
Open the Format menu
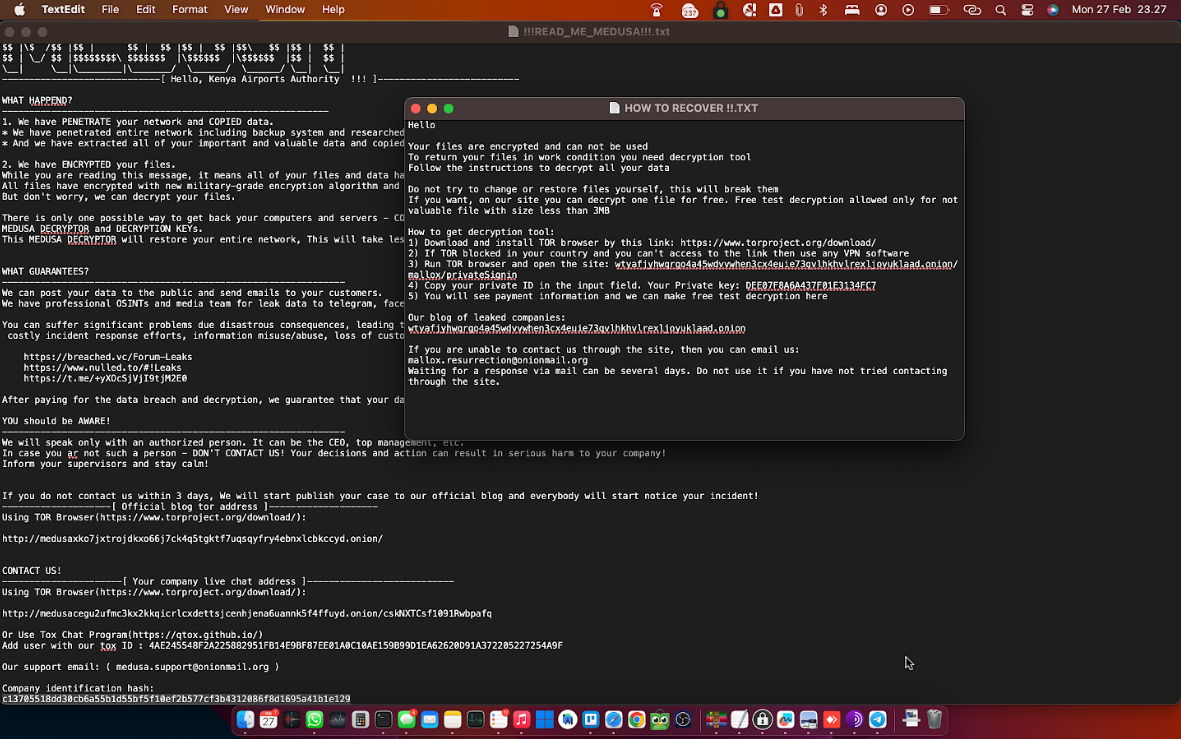pyautogui.click(x=189, y=9)
